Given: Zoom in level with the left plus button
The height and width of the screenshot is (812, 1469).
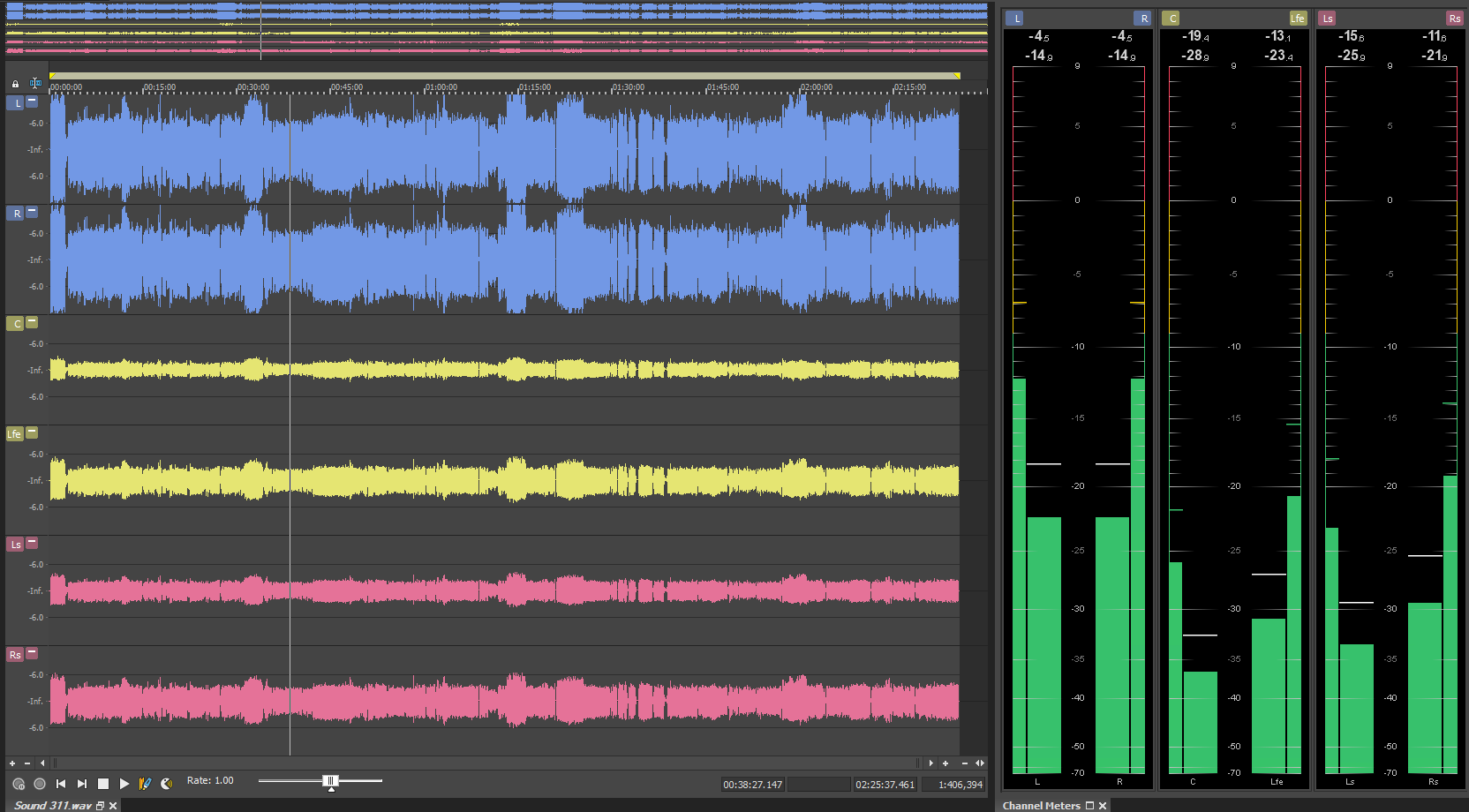Looking at the screenshot, I should [12, 763].
